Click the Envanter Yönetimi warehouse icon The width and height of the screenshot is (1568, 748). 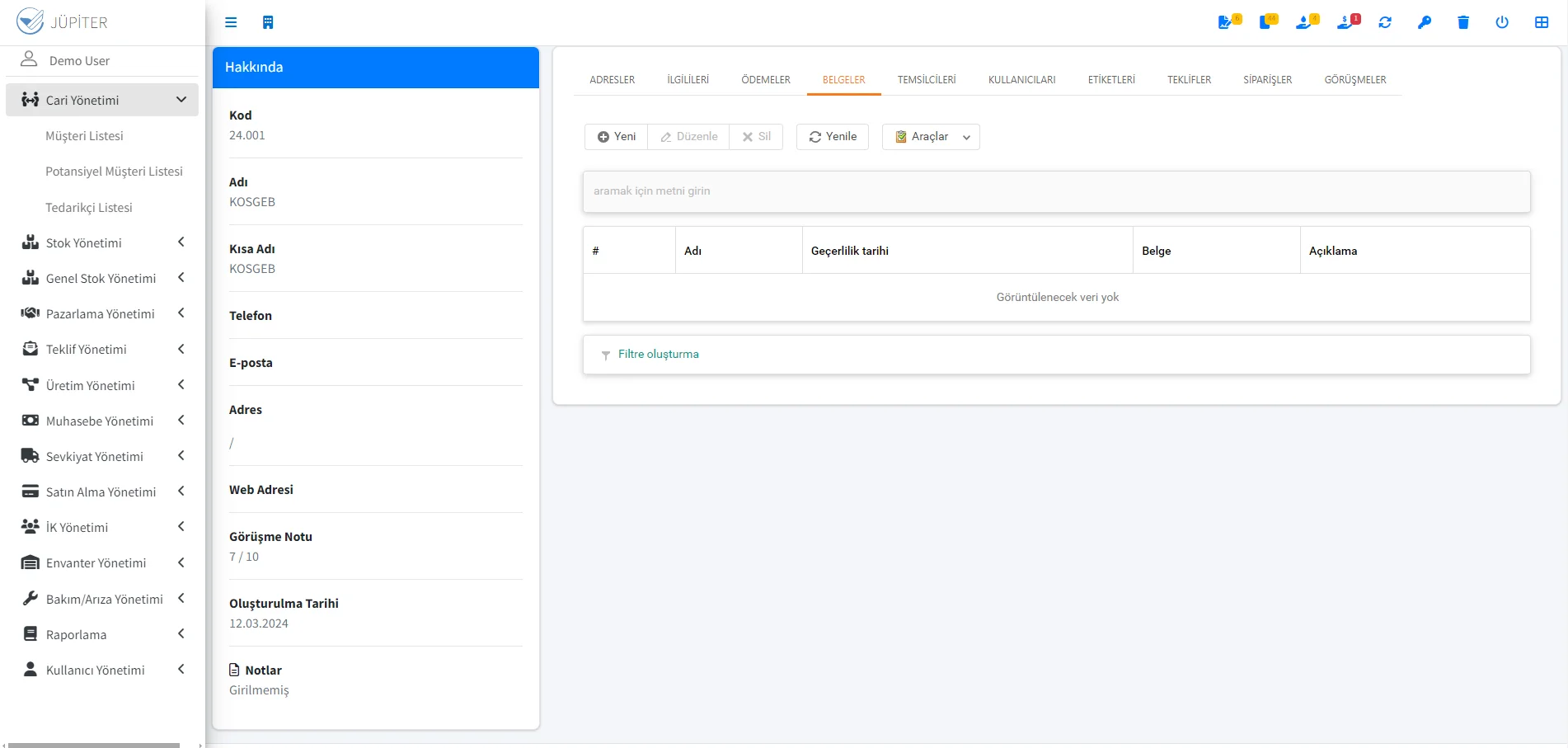click(x=31, y=562)
